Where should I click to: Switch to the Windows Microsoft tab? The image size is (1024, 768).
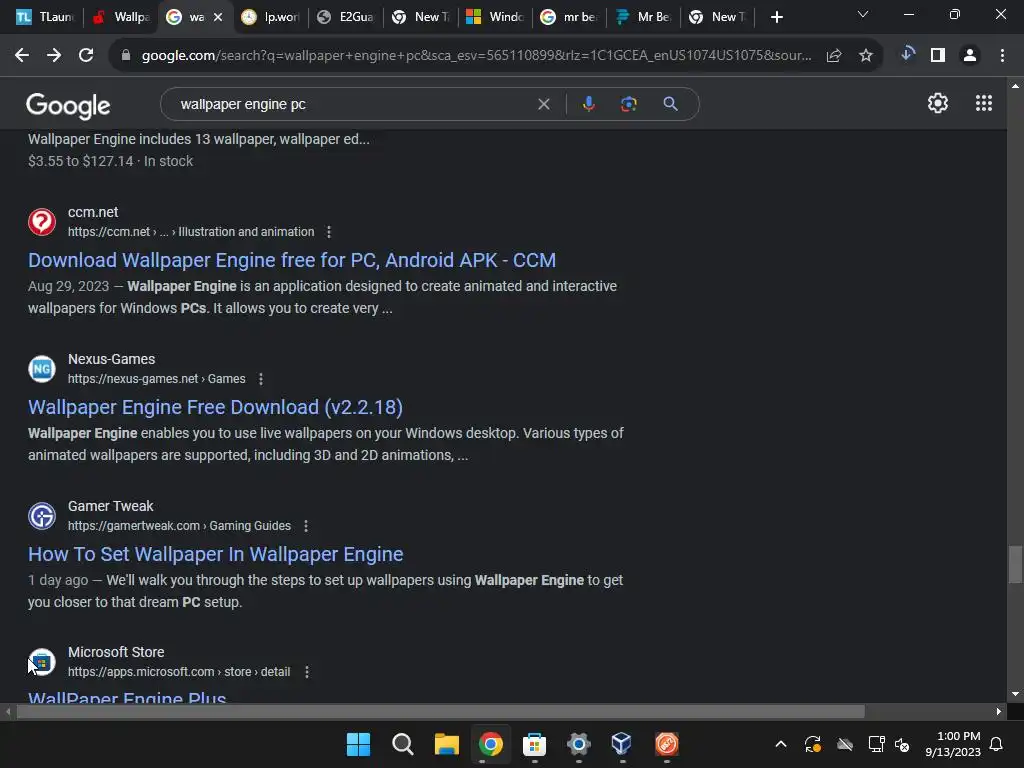496,17
